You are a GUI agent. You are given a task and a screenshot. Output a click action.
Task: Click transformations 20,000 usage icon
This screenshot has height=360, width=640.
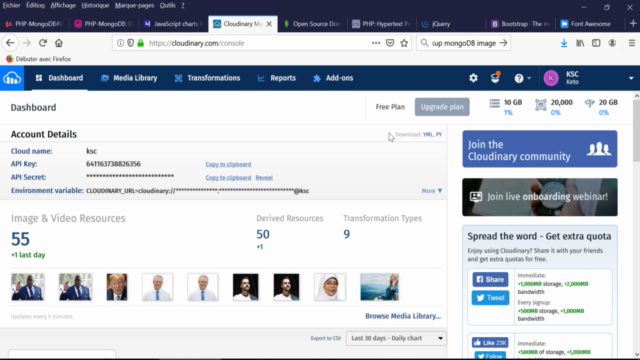click(x=540, y=105)
